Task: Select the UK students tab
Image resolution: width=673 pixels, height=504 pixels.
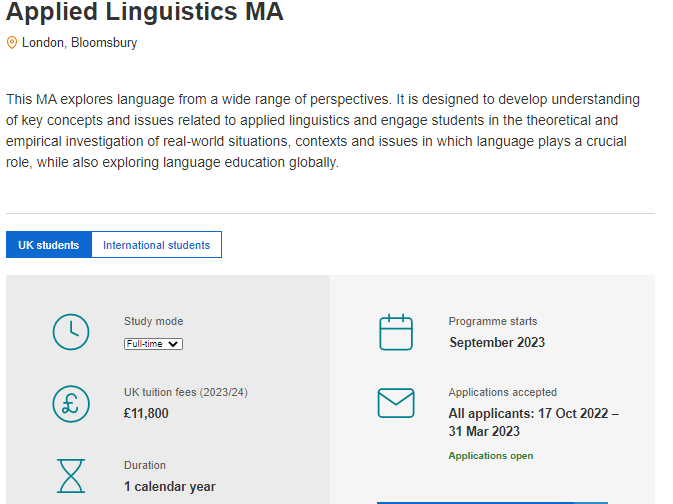Action: [x=49, y=245]
